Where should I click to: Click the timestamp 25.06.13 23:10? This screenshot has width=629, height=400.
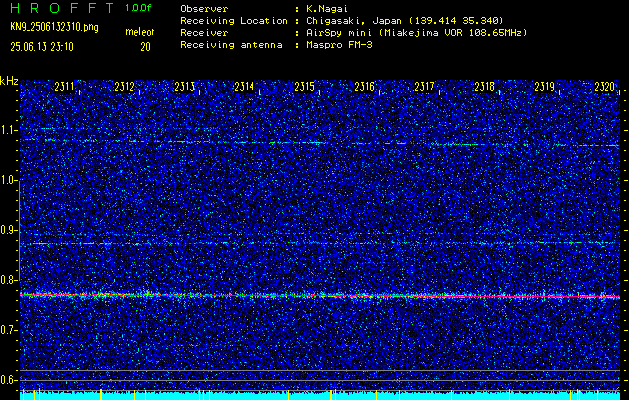click(42, 47)
